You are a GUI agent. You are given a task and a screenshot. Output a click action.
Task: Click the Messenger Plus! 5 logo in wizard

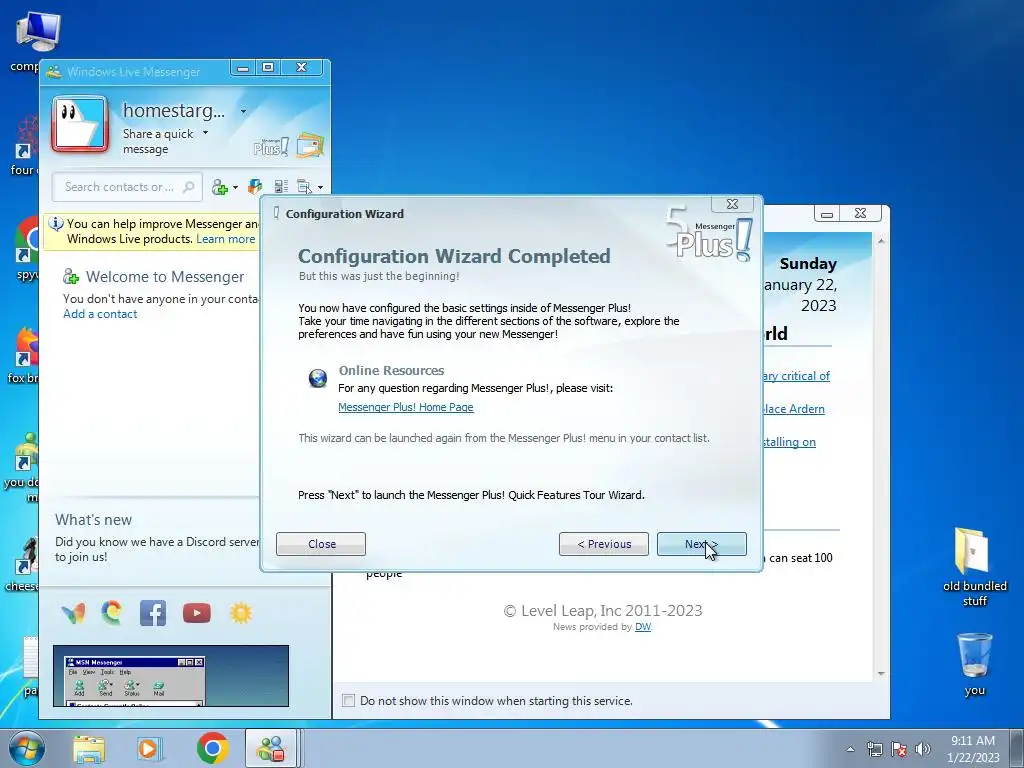tap(710, 236)
